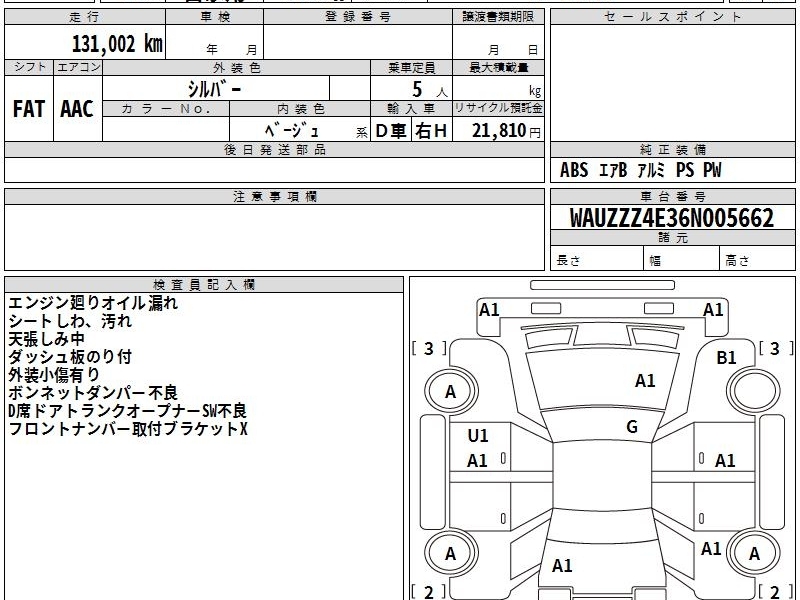Select the 諸元 header
The width and height of the screenshot is (800, 600).
[x=672, y=237]
